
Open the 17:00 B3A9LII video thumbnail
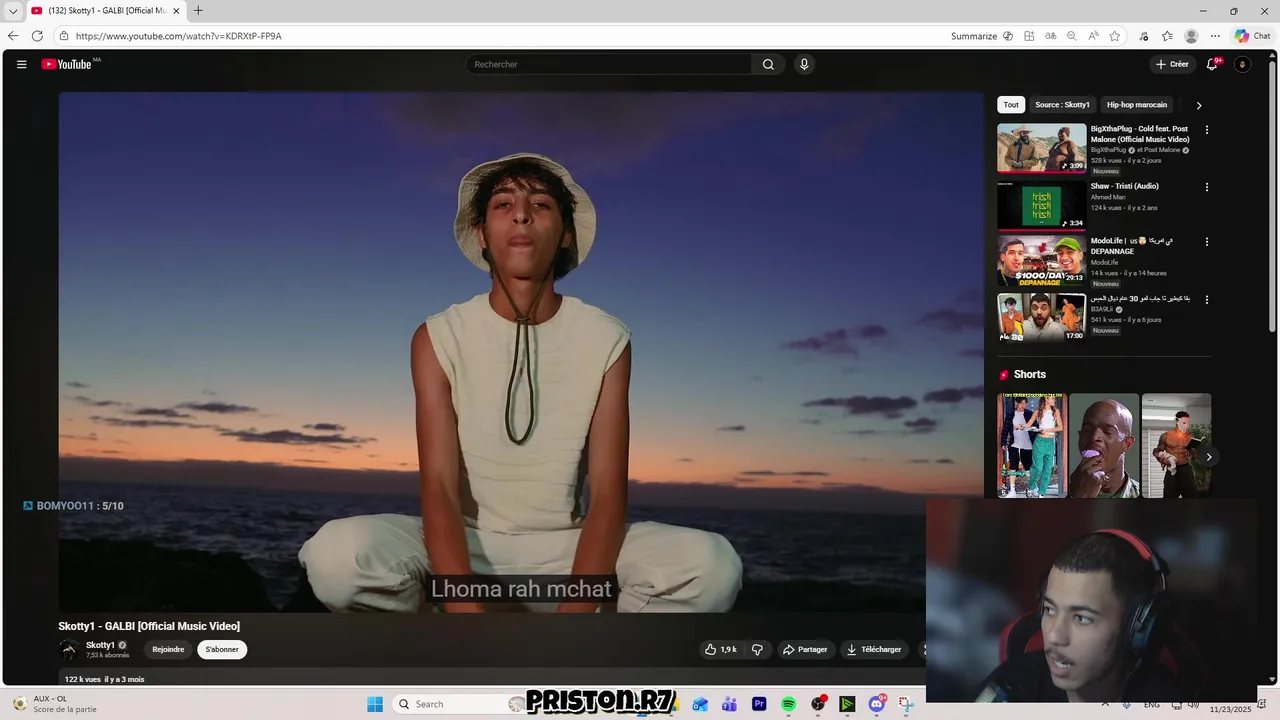(1041, 317)
